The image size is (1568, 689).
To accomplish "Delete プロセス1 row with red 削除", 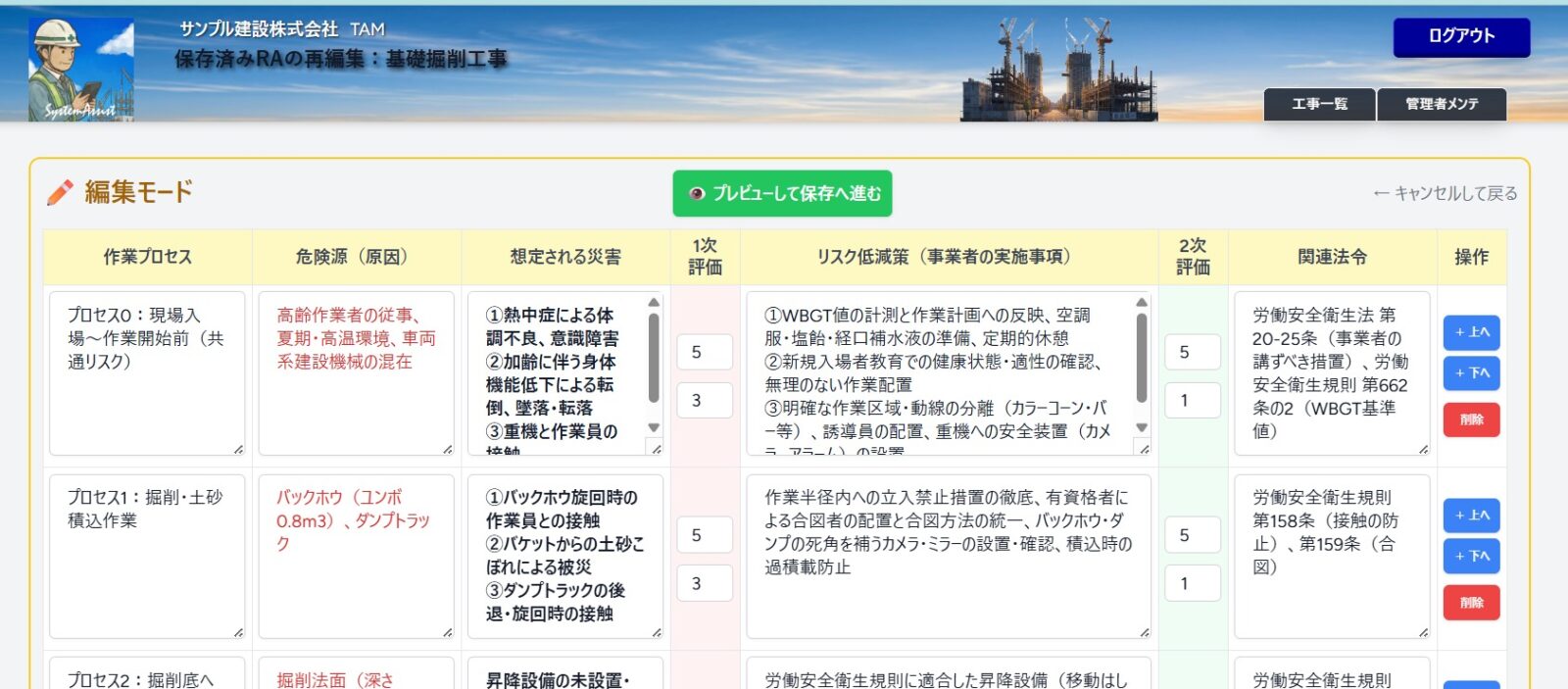I will coord(1471,603).
